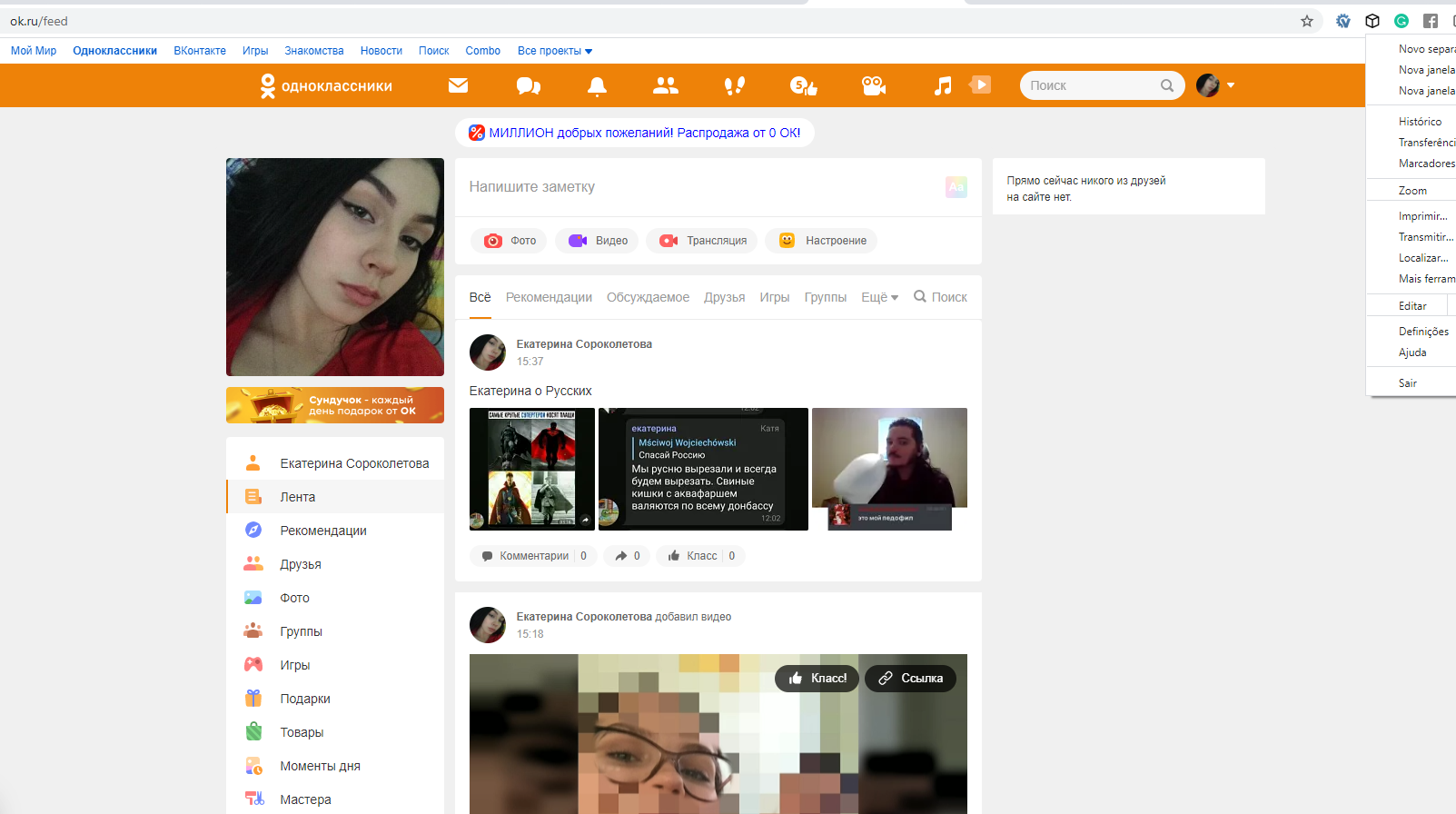Select Мастера in the sidebar
The width and height of the screenshot is (1456, 814).
tap(335, 799)
